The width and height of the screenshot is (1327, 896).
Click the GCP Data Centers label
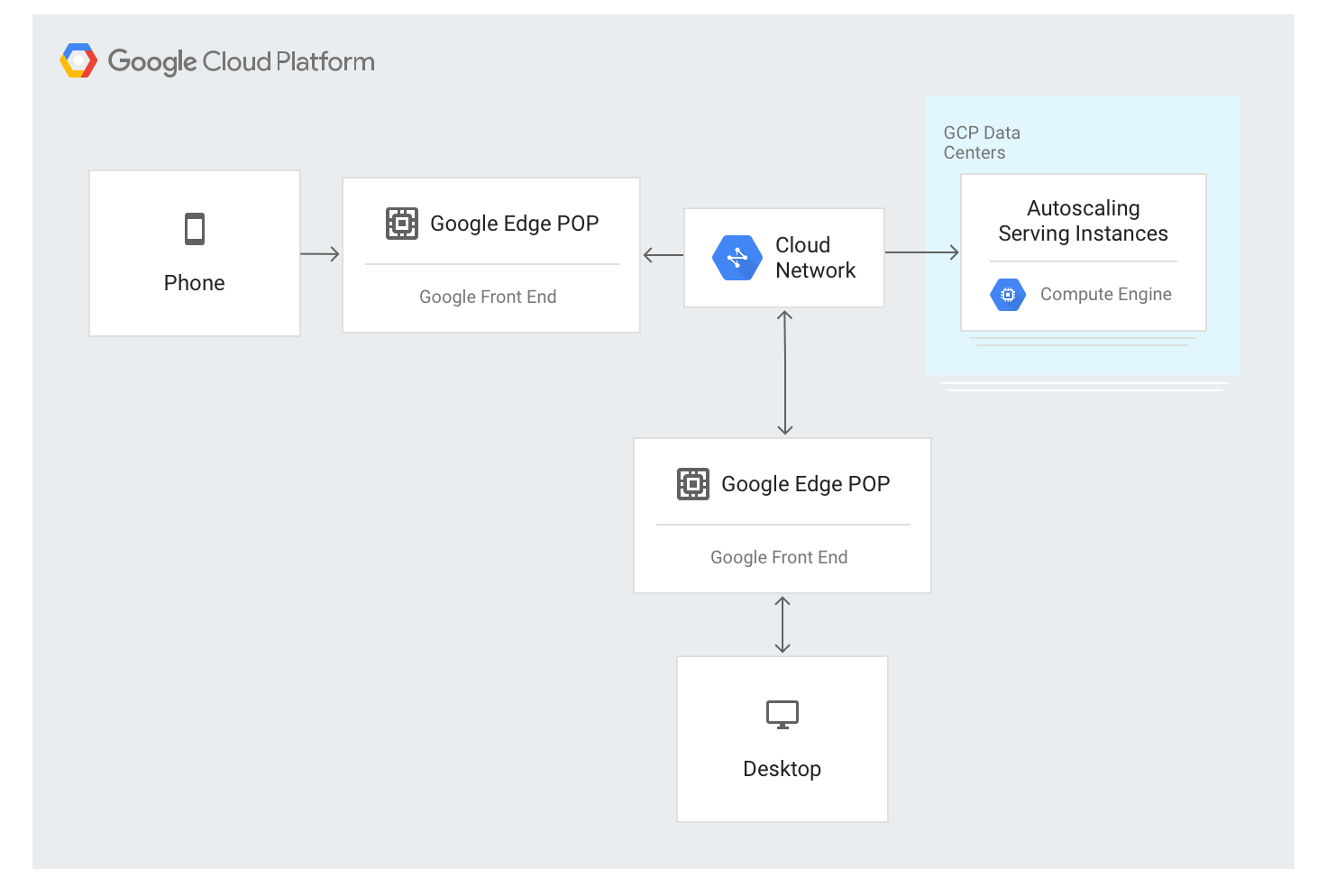tap(982, 142)
